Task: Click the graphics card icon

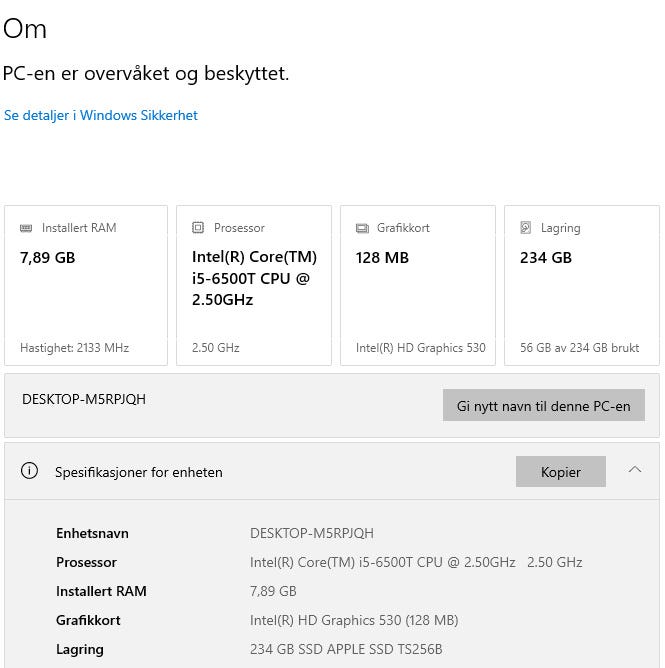Action: 362,228
